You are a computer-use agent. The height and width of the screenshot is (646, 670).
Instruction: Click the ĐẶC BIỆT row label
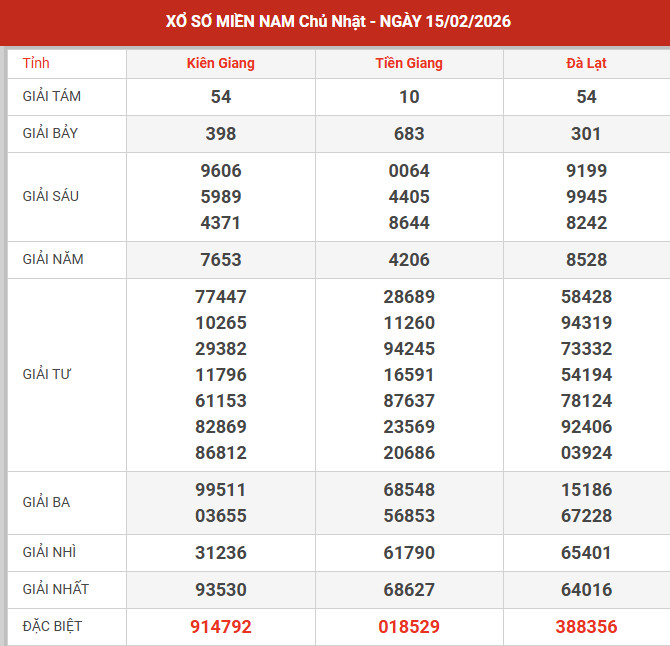[53, 626]
